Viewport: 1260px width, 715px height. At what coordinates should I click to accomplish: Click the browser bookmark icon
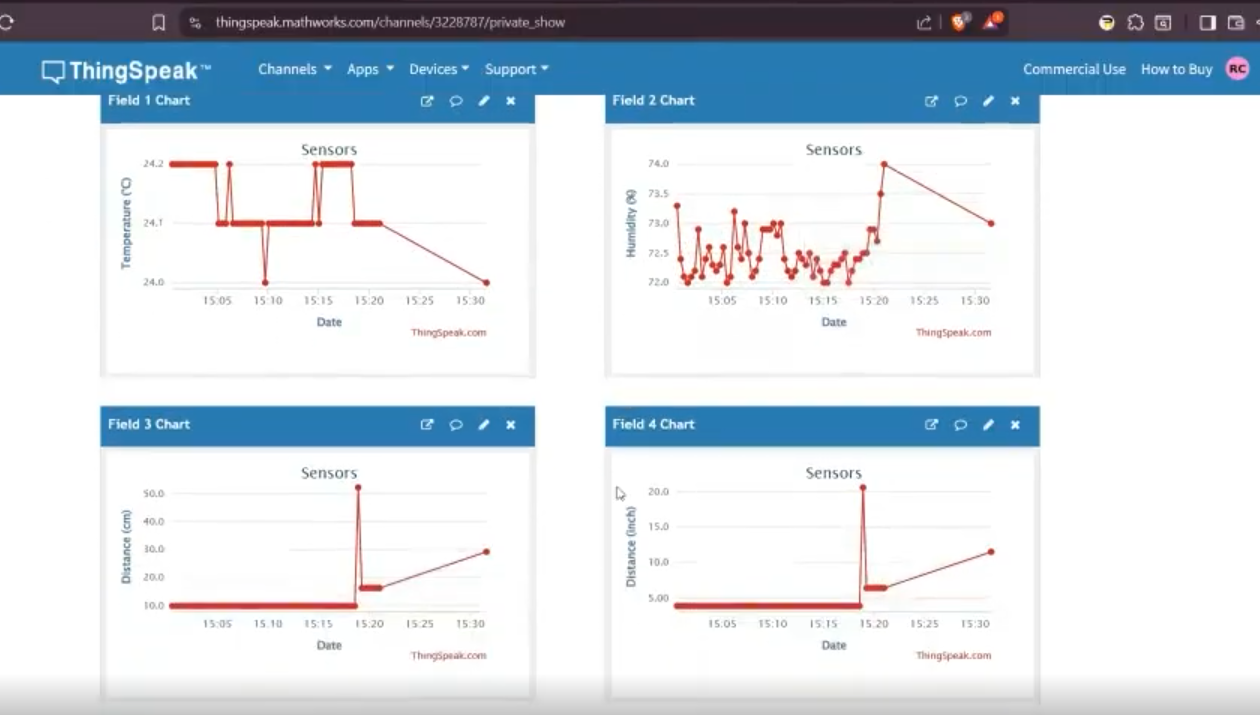tap(158, 22)
